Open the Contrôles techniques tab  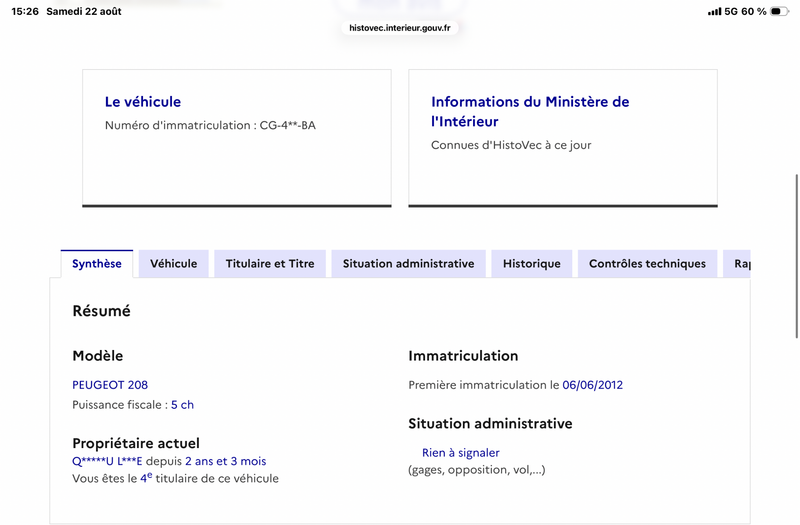click(x=647, y=264)
